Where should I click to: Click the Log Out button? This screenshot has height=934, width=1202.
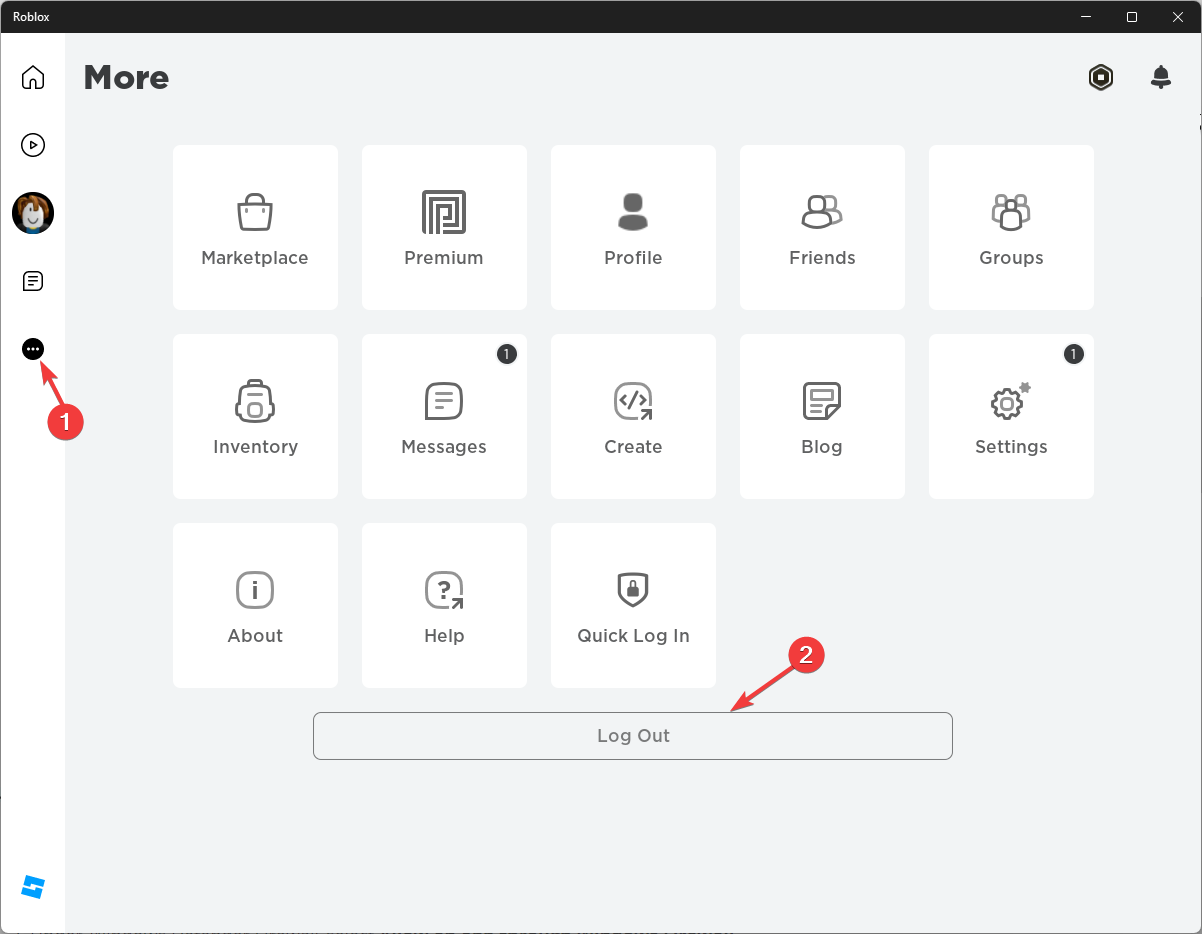[633, 736]
